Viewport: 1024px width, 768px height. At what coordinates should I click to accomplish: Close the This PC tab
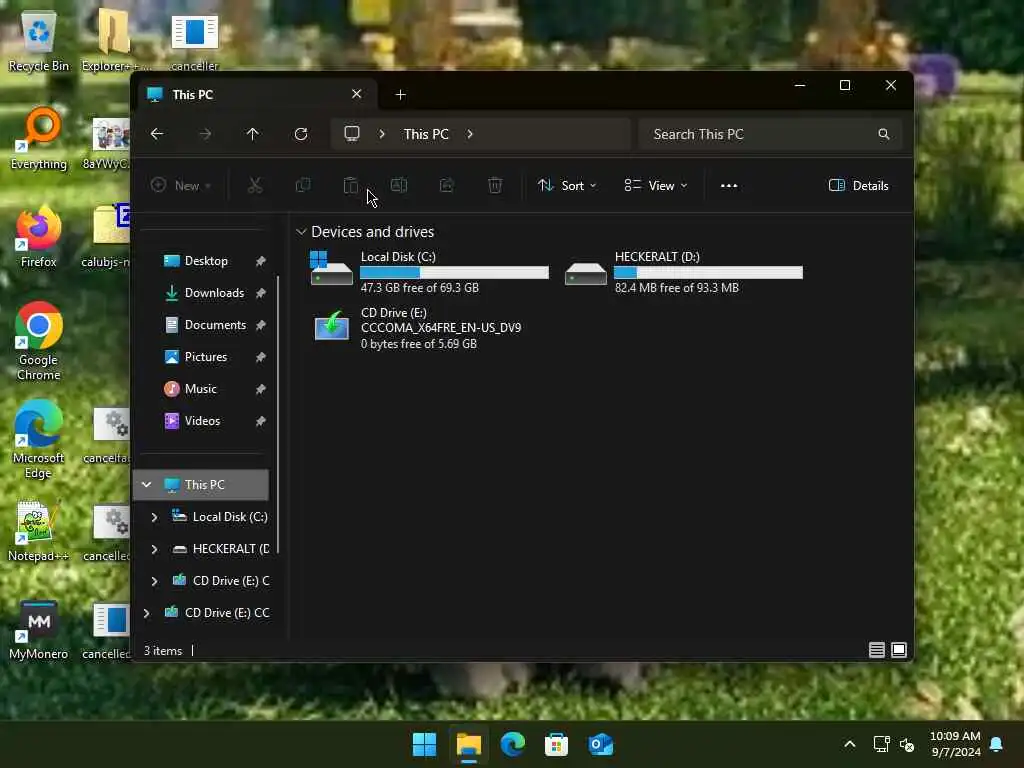(357, 94)
